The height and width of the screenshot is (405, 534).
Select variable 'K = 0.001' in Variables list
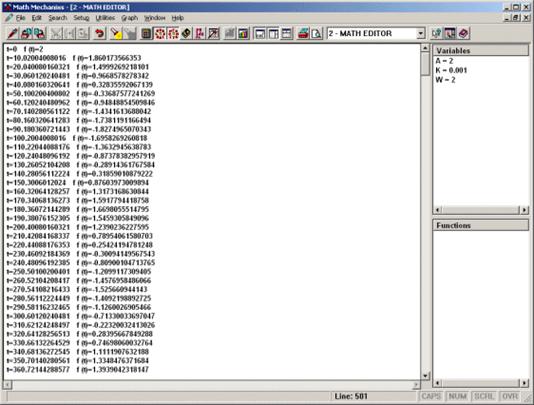451,71
